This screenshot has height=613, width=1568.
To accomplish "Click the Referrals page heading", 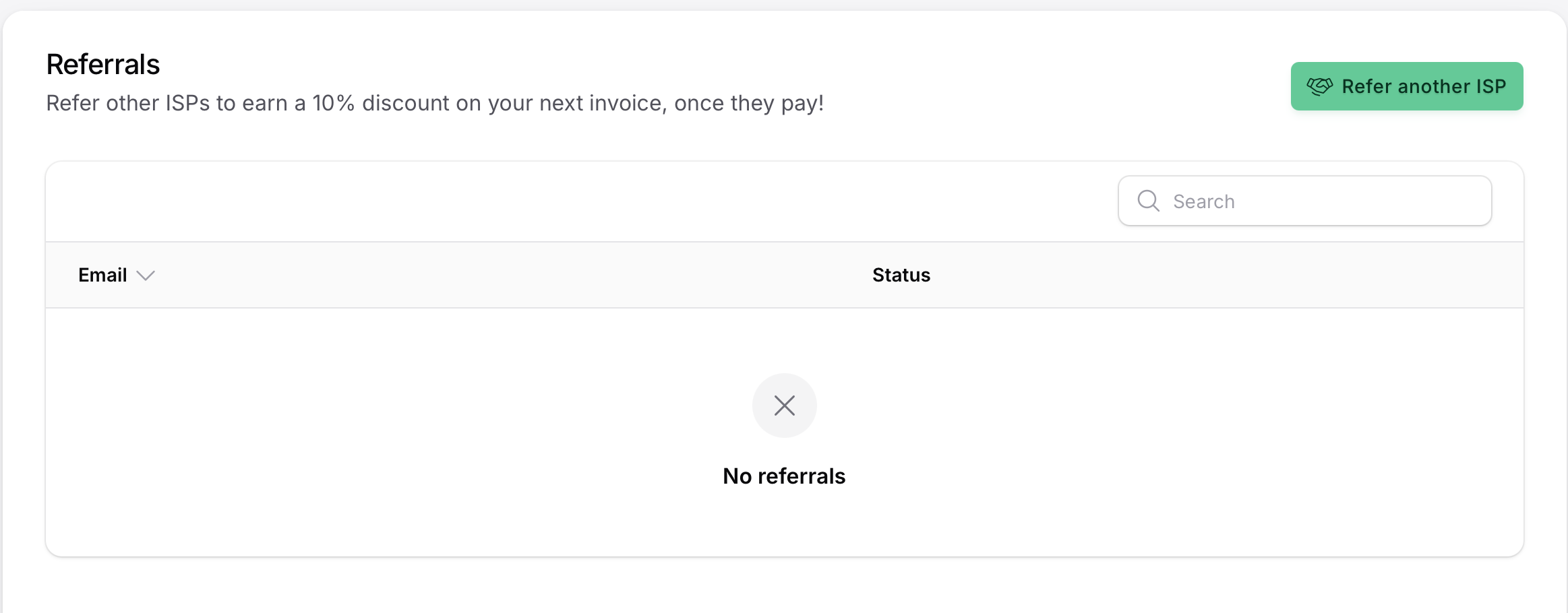I will click(x=103, y=64).
